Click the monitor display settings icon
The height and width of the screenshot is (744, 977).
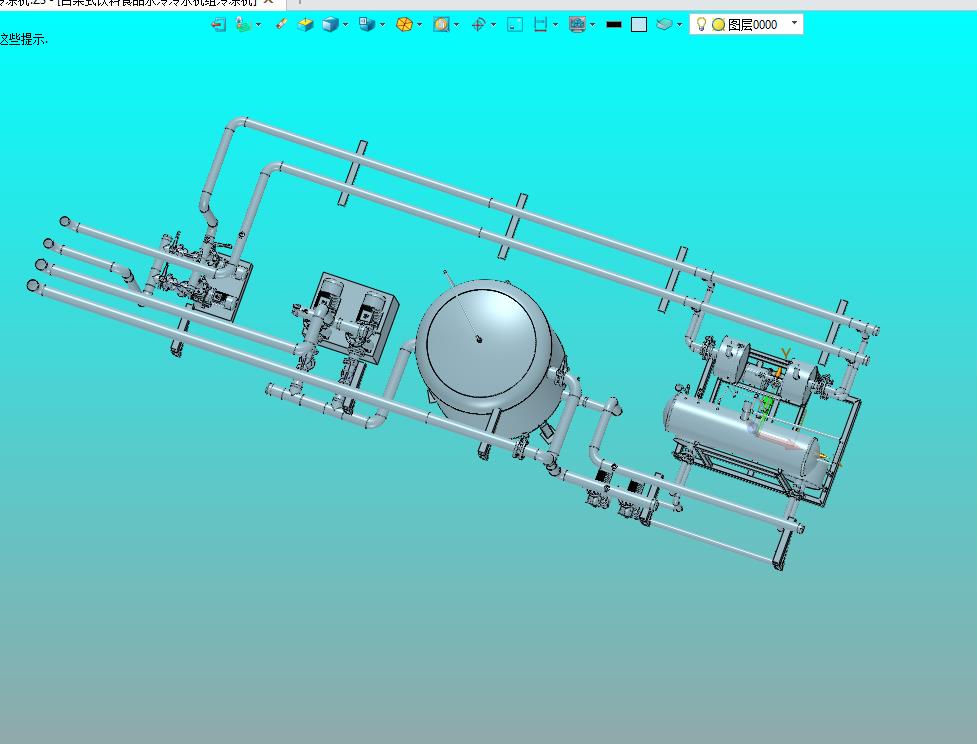coord(578,24)
